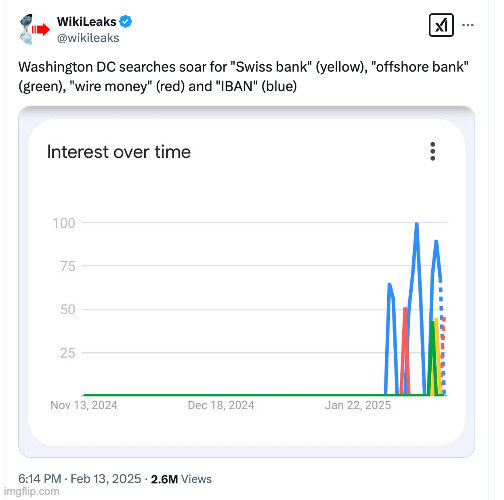Click the 2.6M Views count
Screen dimensions: 504x500
pyautogui.click(x=181, y=479)
